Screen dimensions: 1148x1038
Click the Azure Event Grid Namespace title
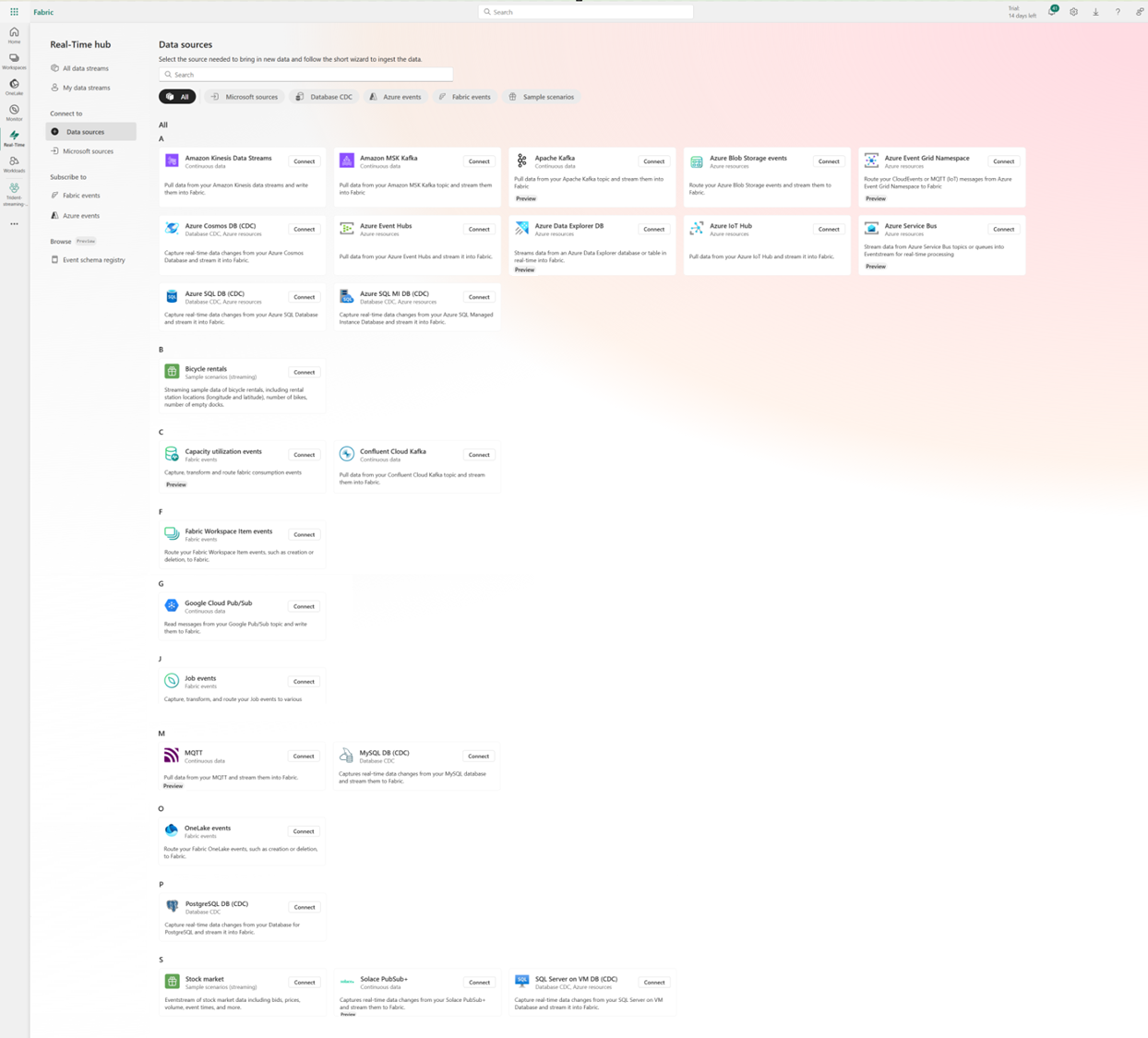point(927,158)
